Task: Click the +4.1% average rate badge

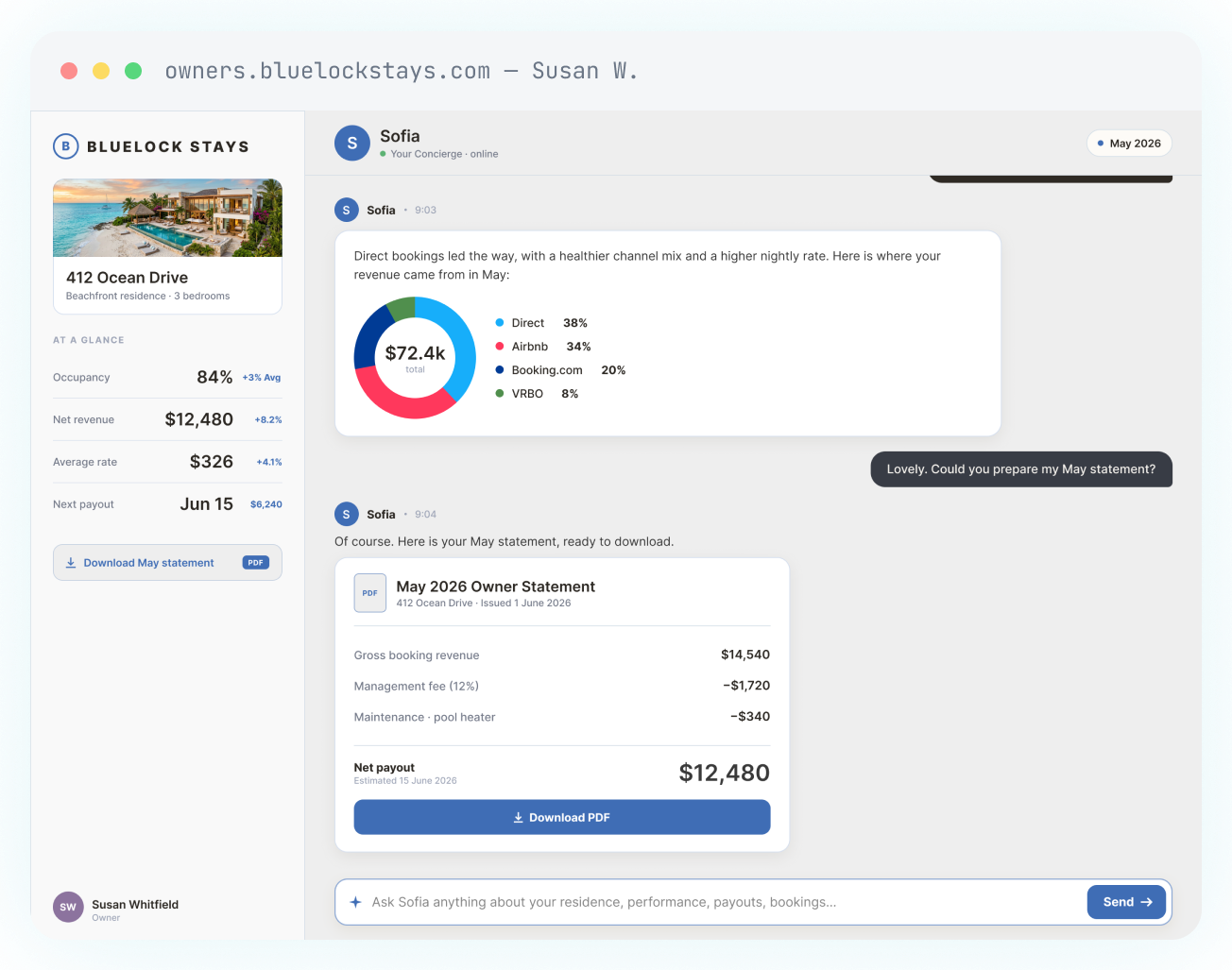Action: pyautogui.click(x=269, y=463)
